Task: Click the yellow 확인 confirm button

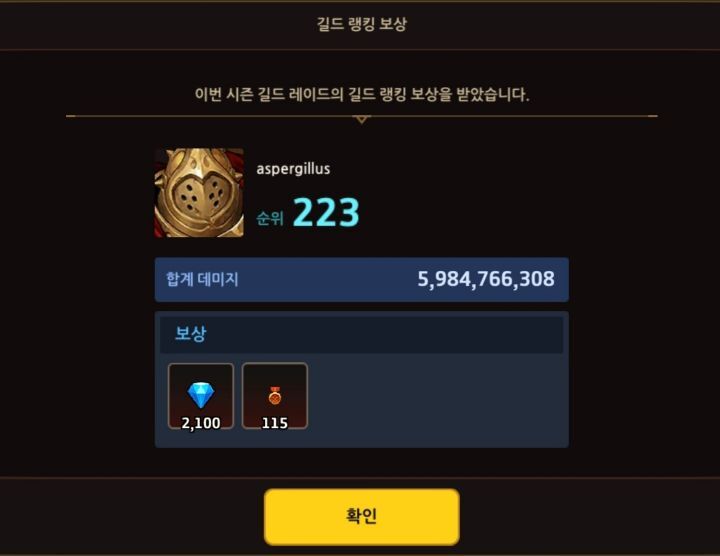Action: pyautogui.click(x=361, y=517)
